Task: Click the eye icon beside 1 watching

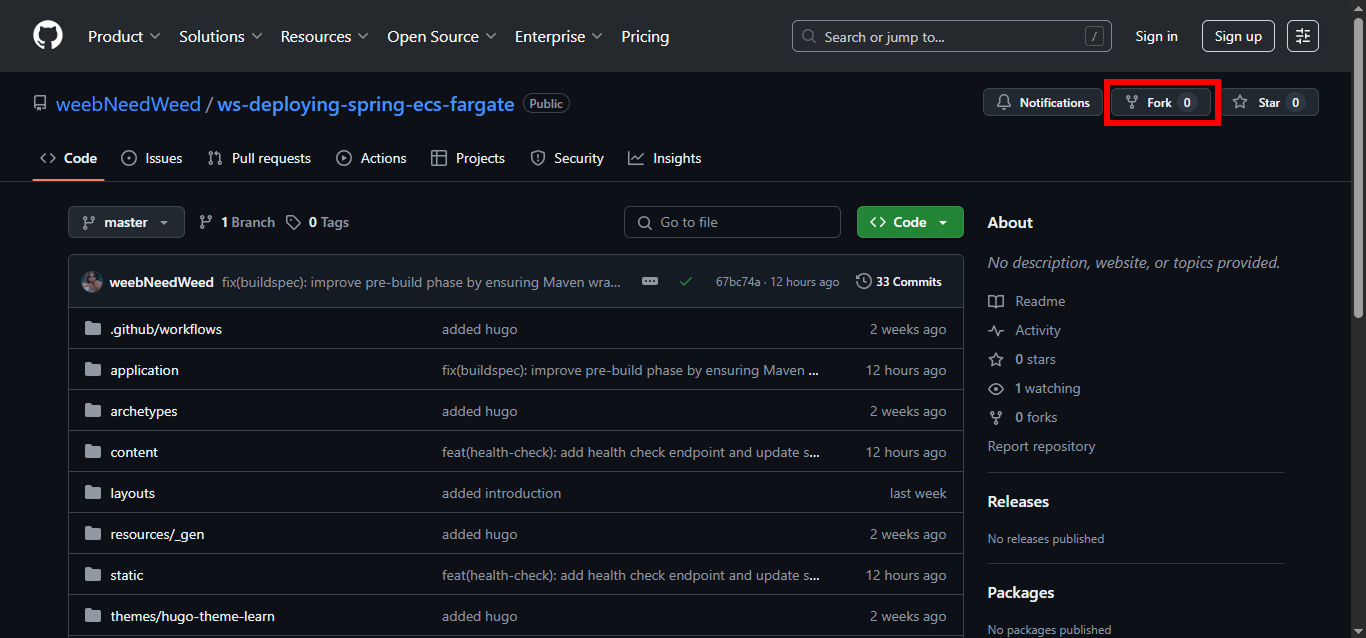Action: click(x=996, y=388)
